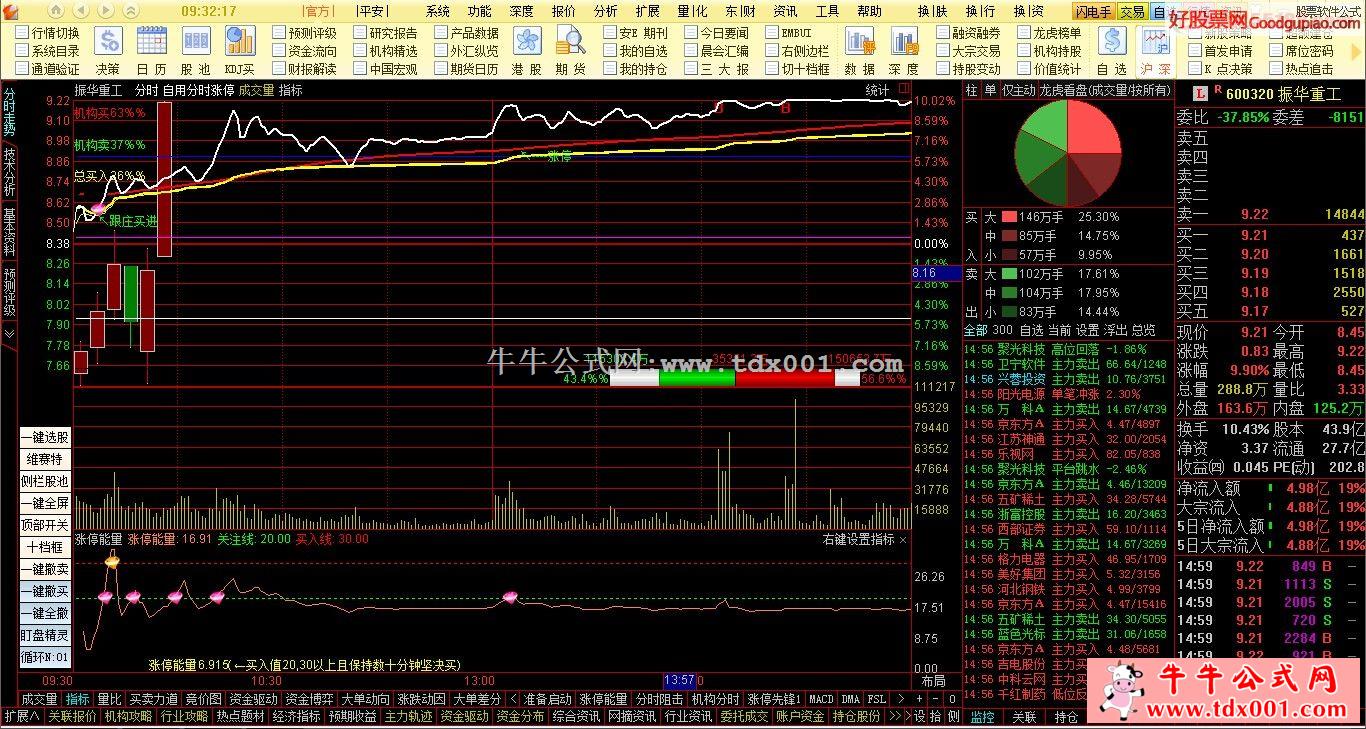Toggle the 右侧边栏 right sidebar

(797, 51)
